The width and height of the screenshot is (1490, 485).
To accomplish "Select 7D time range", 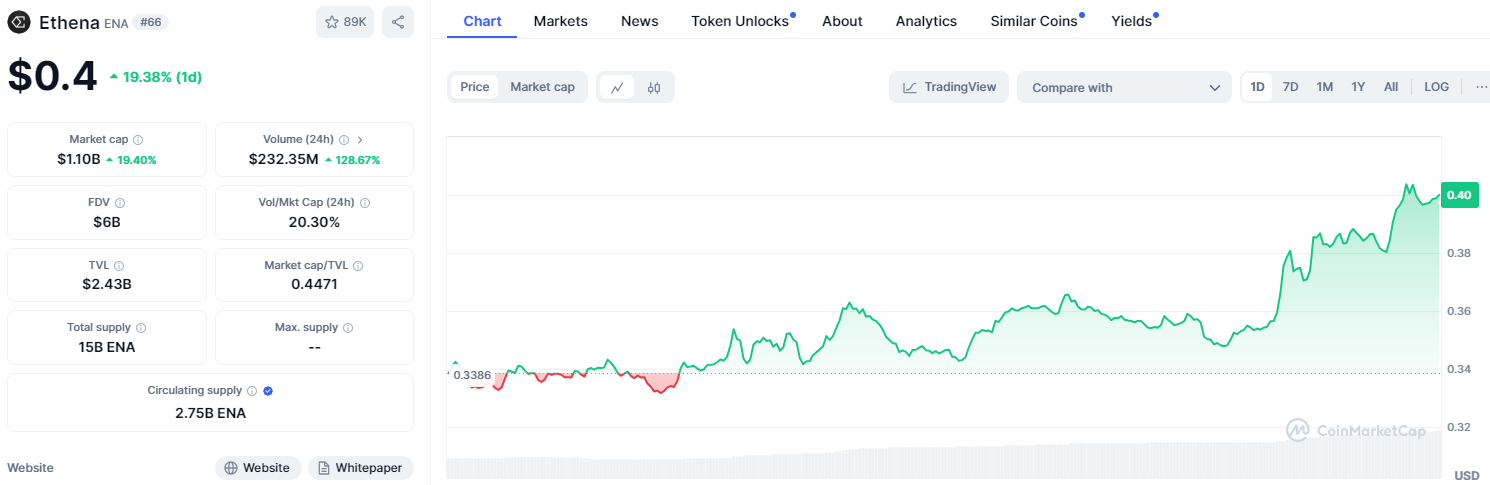I will [1291, 87].
